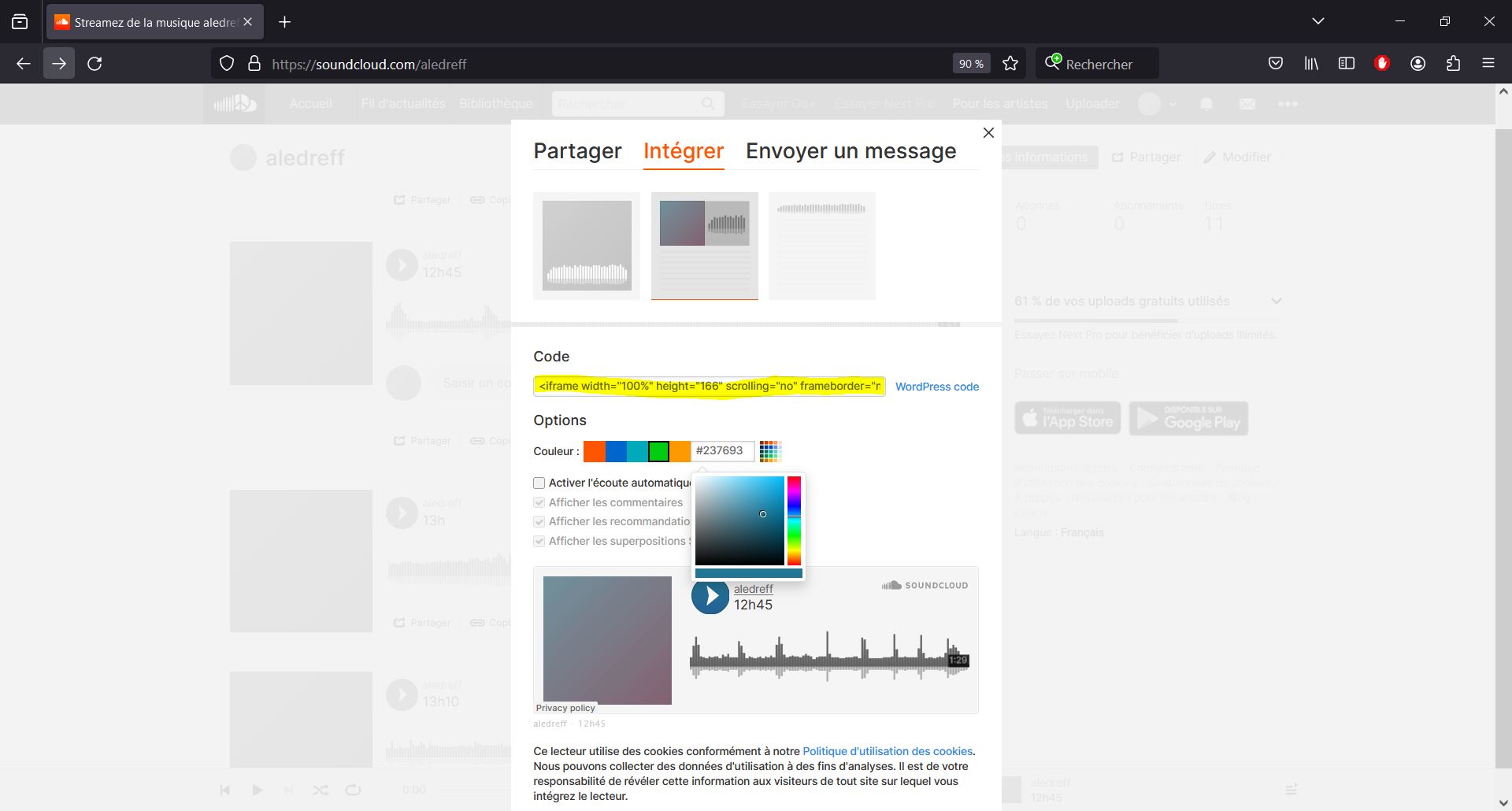Toggle Afficher les commentaires checkbox

pyautogui.click(x=539, y=502)
